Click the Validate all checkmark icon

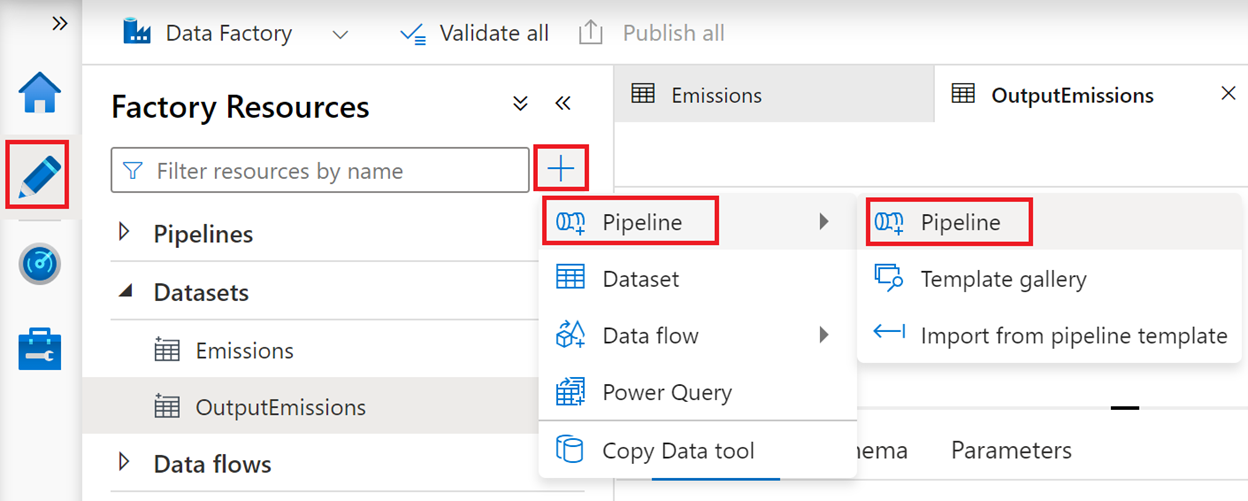point(412,33)
